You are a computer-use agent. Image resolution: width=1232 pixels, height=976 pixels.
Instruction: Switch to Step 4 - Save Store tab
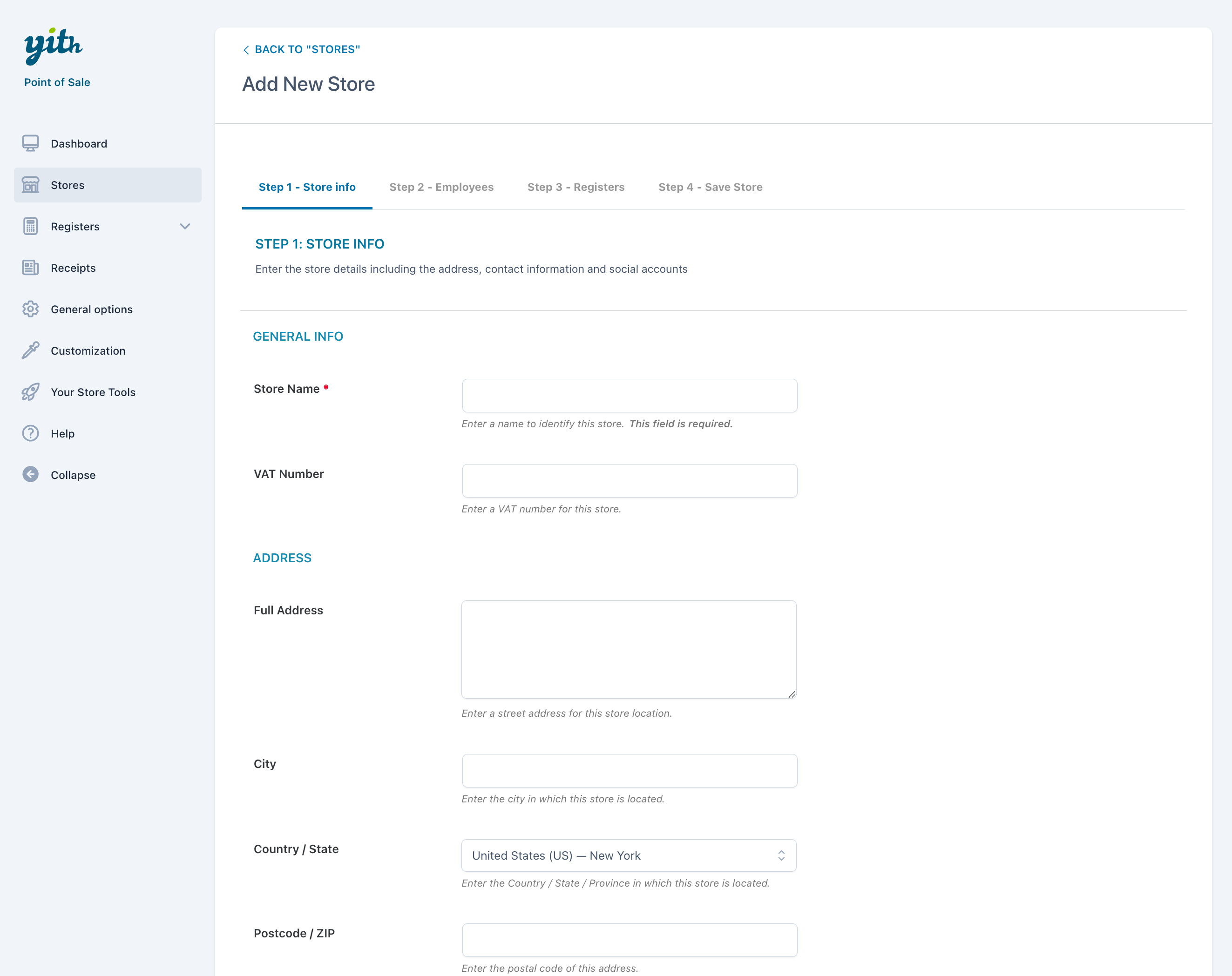[x=710, y=187]
